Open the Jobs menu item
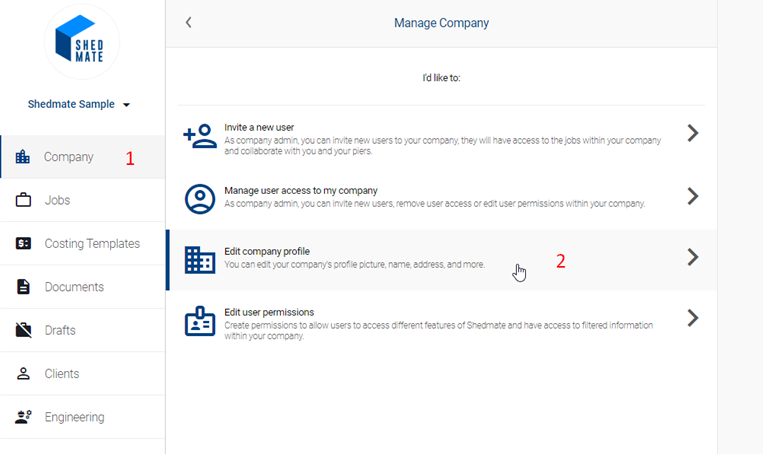Screen dimensions: 763x454 click(x=57, y=200)
